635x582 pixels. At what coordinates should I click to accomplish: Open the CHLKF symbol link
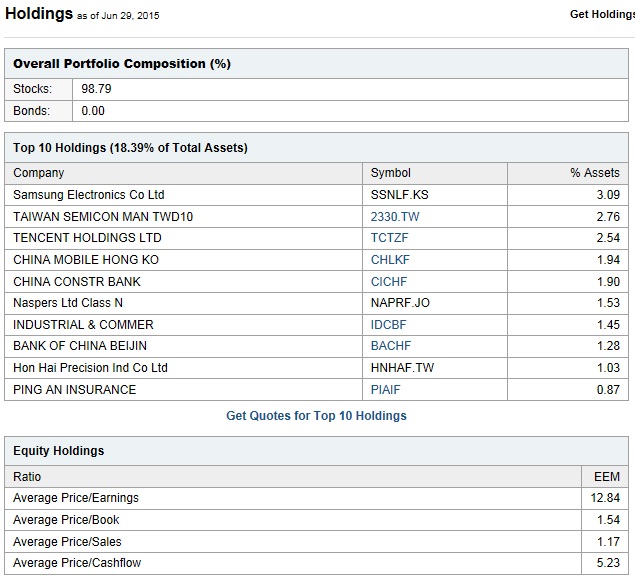pyautogui.click(x=390, y=260)
